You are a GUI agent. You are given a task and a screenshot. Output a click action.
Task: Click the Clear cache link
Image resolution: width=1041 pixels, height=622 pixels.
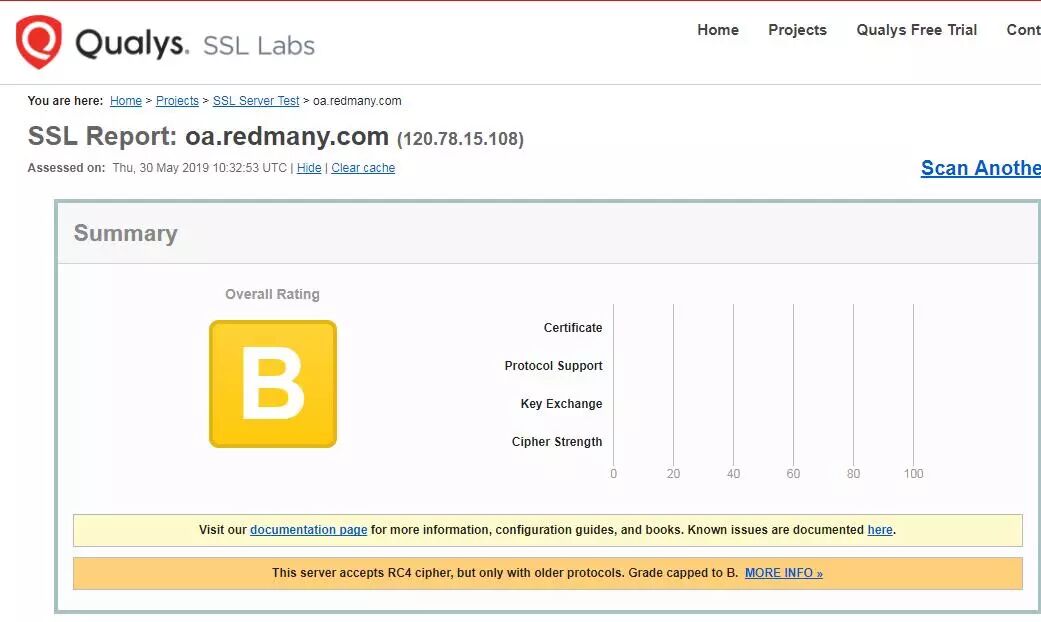pos(363,168)
